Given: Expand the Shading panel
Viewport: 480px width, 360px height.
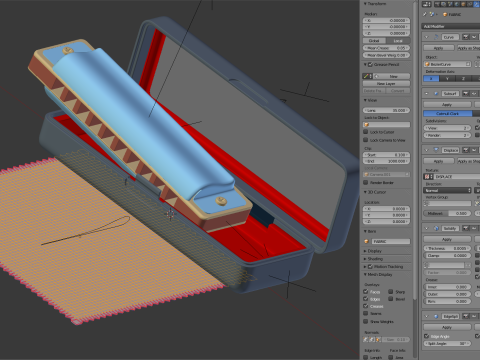Looking at the screenshot, I should [365, 259].
